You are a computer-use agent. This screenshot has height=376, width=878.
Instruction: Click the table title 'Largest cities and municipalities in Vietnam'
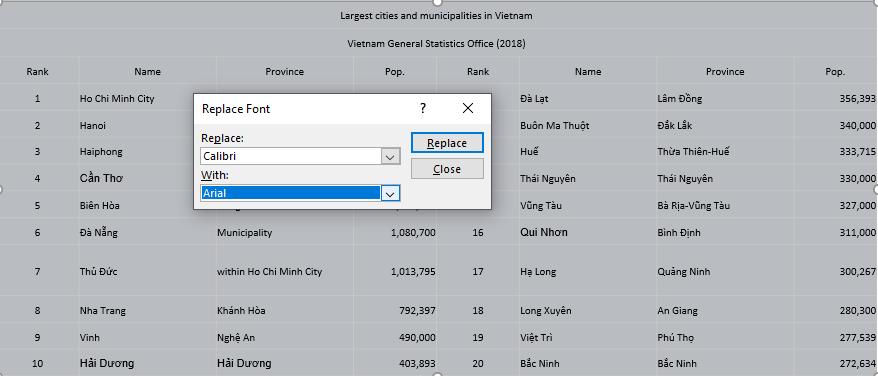436,16
